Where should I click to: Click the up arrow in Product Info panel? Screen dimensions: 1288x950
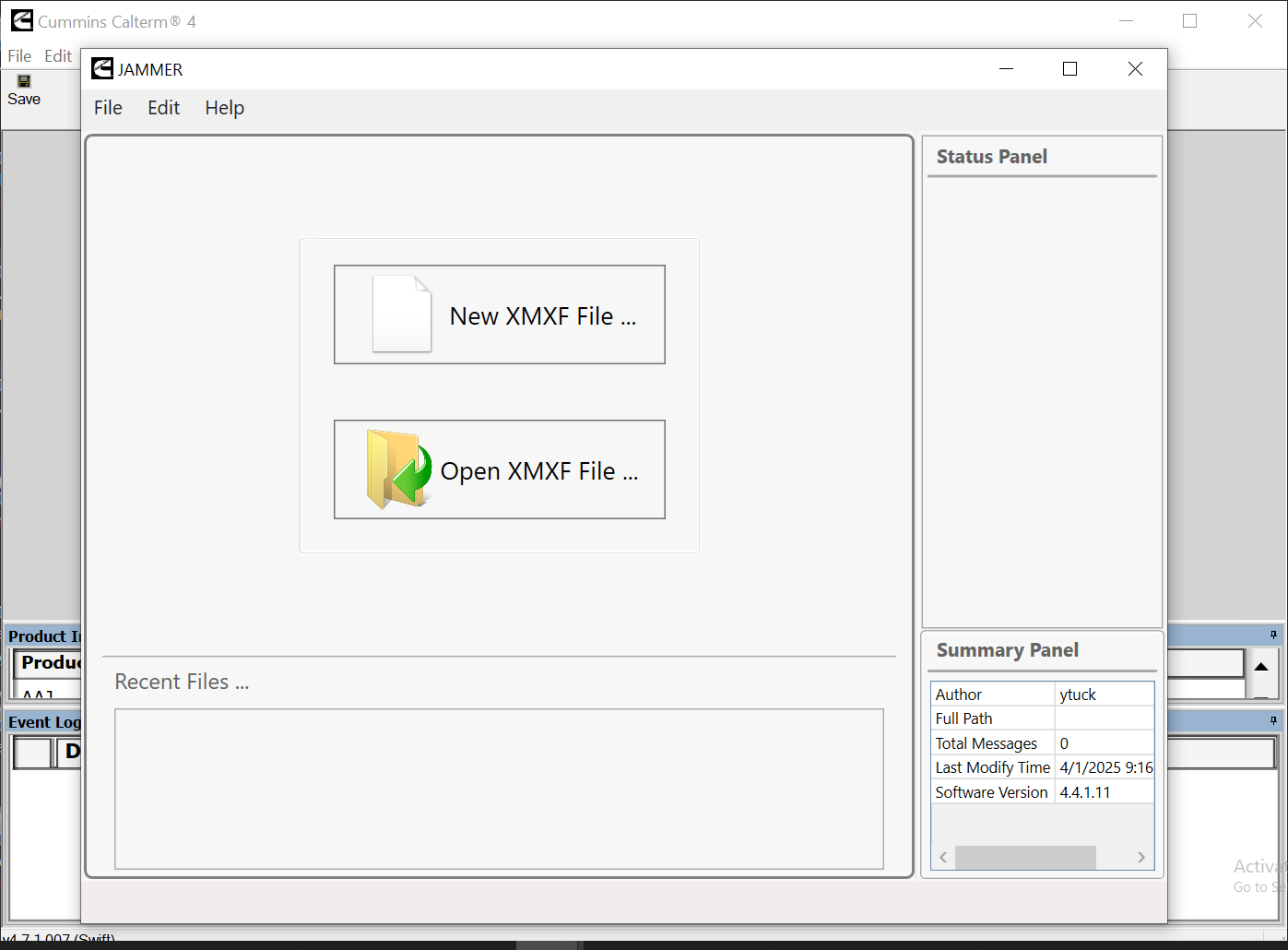pos(1261,666)
